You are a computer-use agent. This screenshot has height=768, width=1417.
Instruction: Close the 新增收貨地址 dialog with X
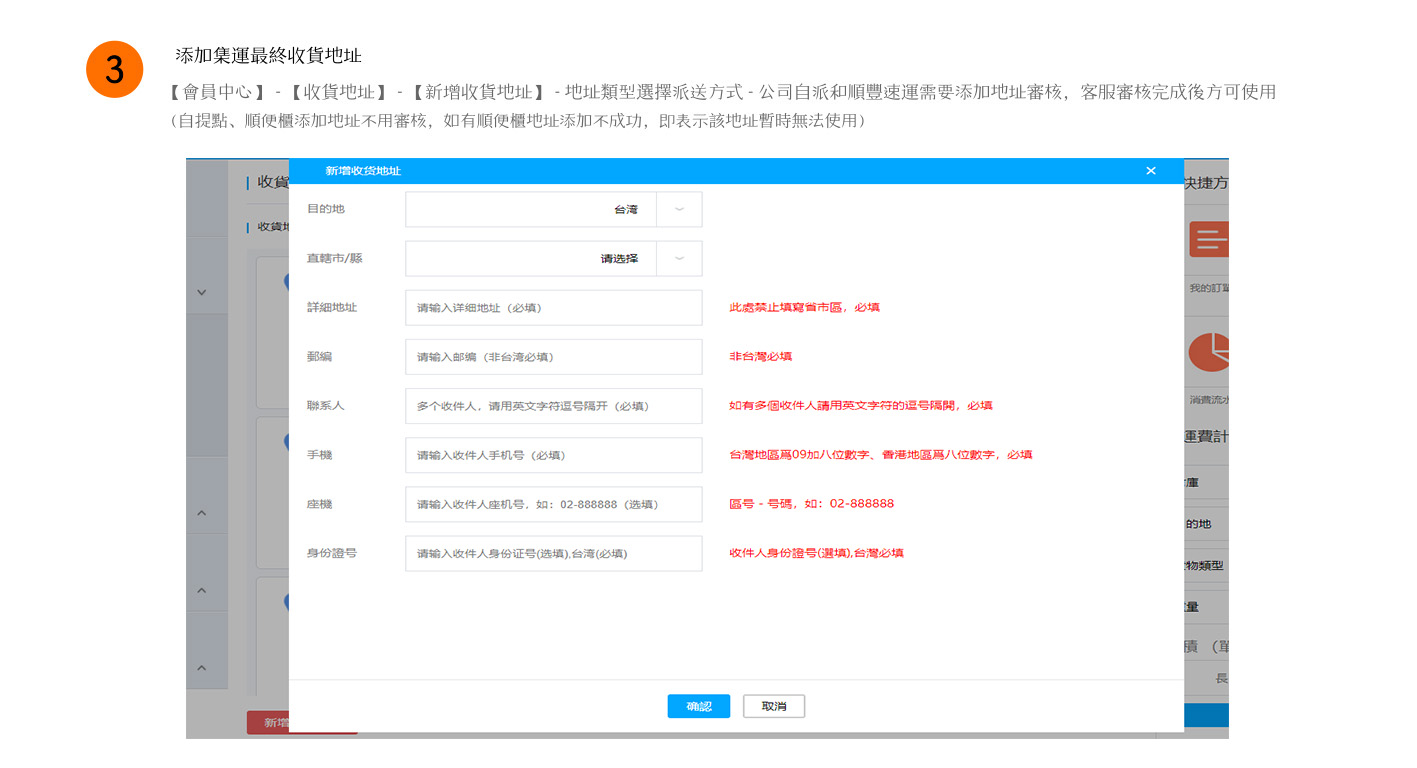[1150, 171]
